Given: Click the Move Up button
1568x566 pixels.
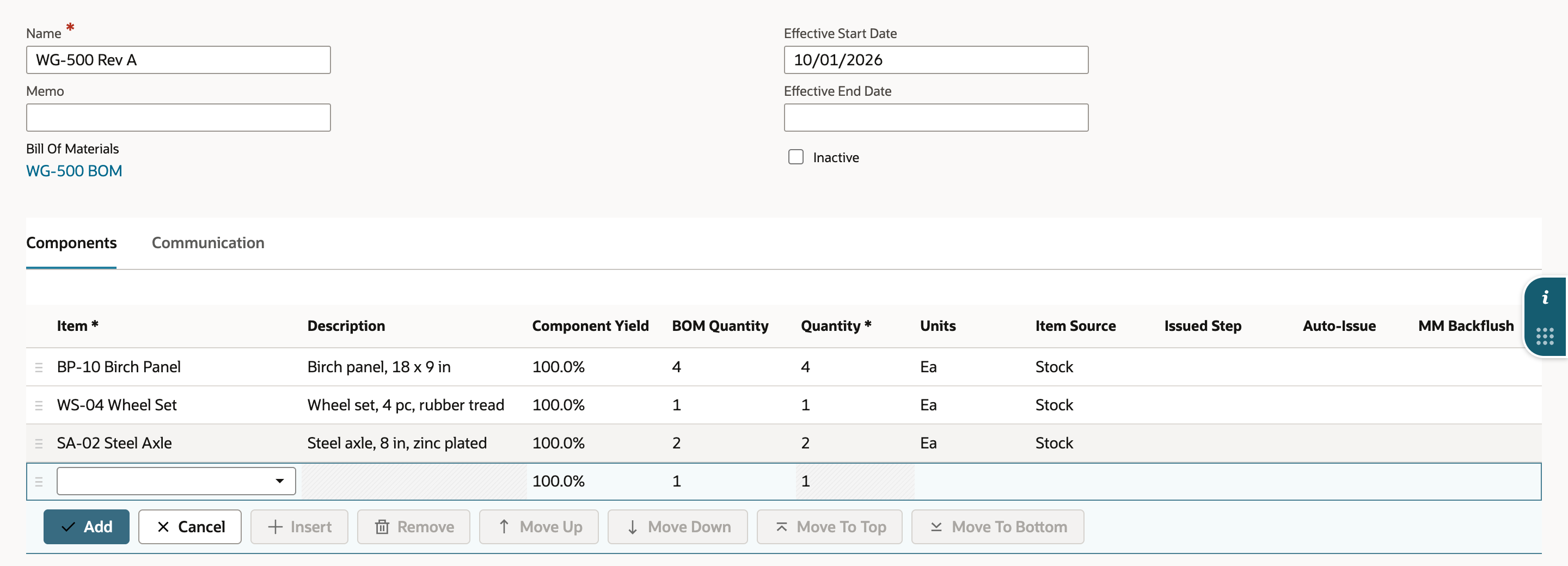Looking at the screenshot, I should click(x=538, y=526).
